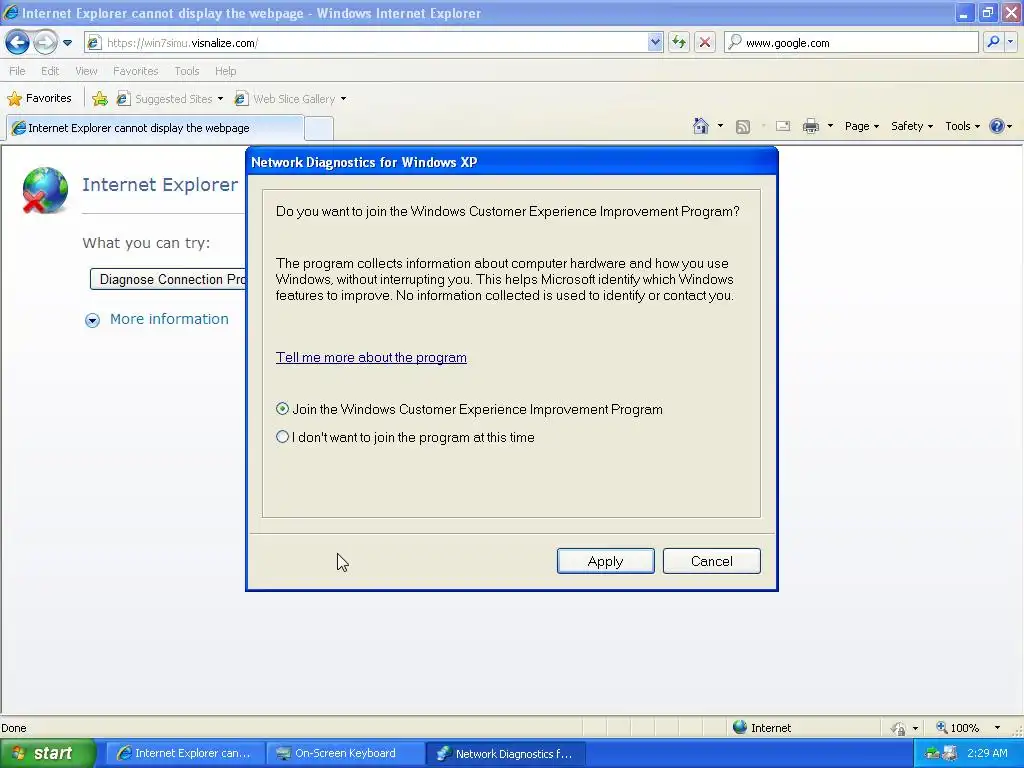
Task: Stop loading with the red X icon
Action: coord(705,42)
